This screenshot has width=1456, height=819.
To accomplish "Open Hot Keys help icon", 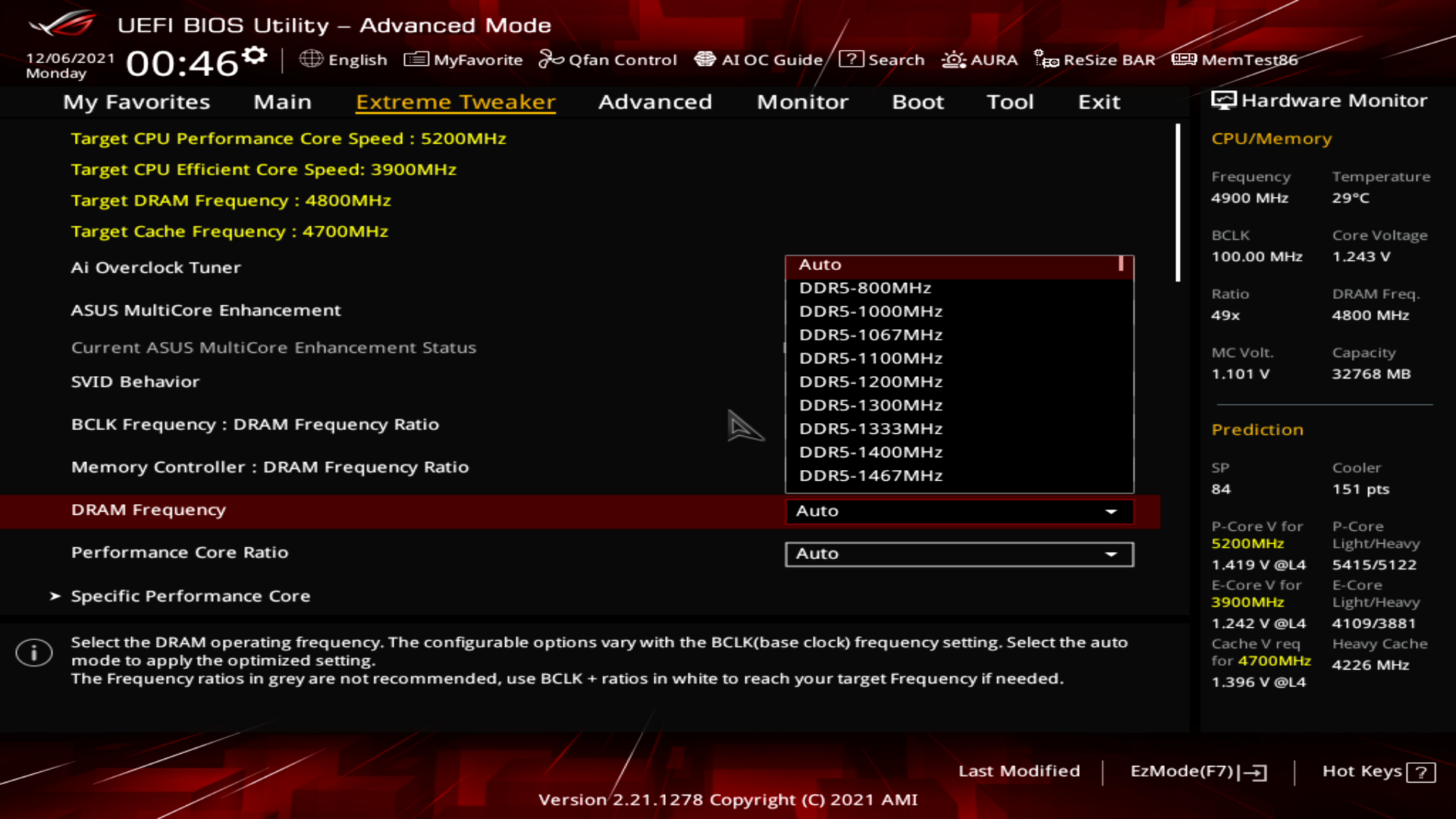I will [1420, 772].
